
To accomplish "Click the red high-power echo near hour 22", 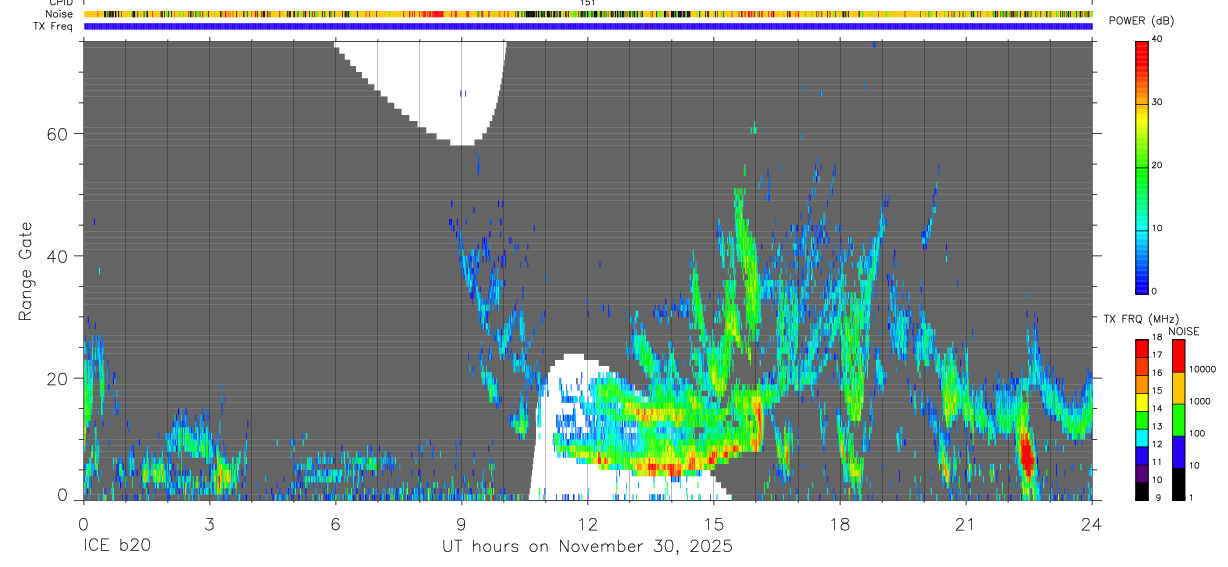I will click(x=1025, y=455).
